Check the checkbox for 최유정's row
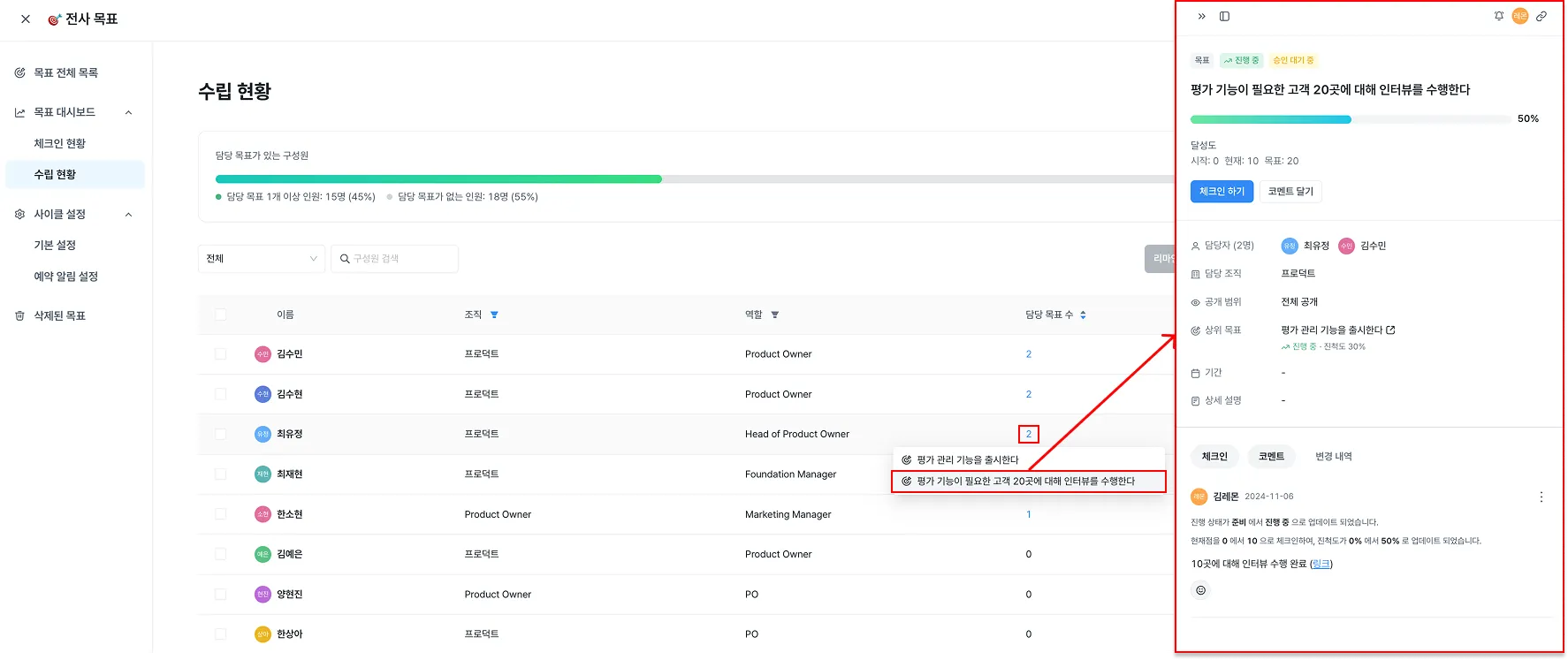The height and width of the screenshot is (660, 1568). pos(220,434)
